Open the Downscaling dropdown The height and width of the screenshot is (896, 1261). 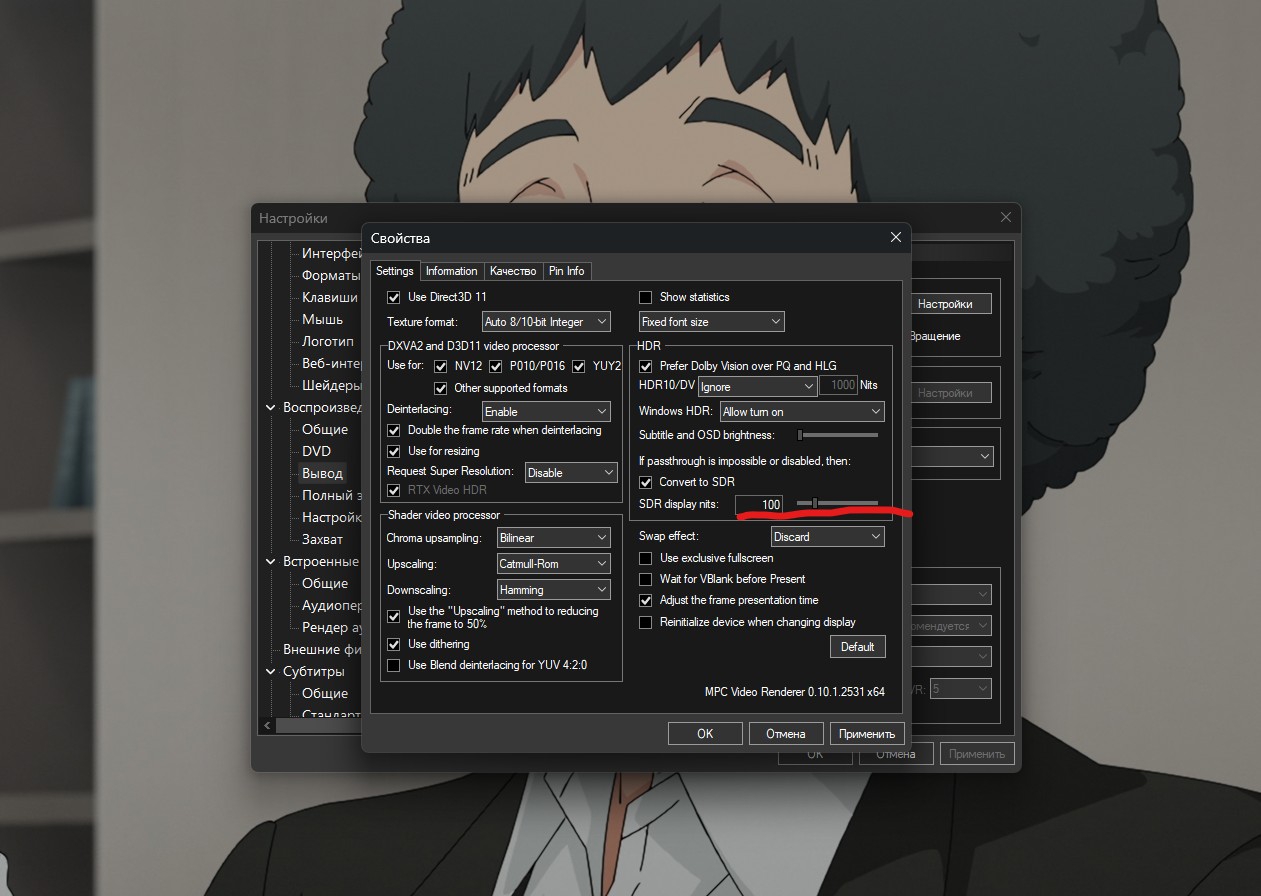coord(554,590)
